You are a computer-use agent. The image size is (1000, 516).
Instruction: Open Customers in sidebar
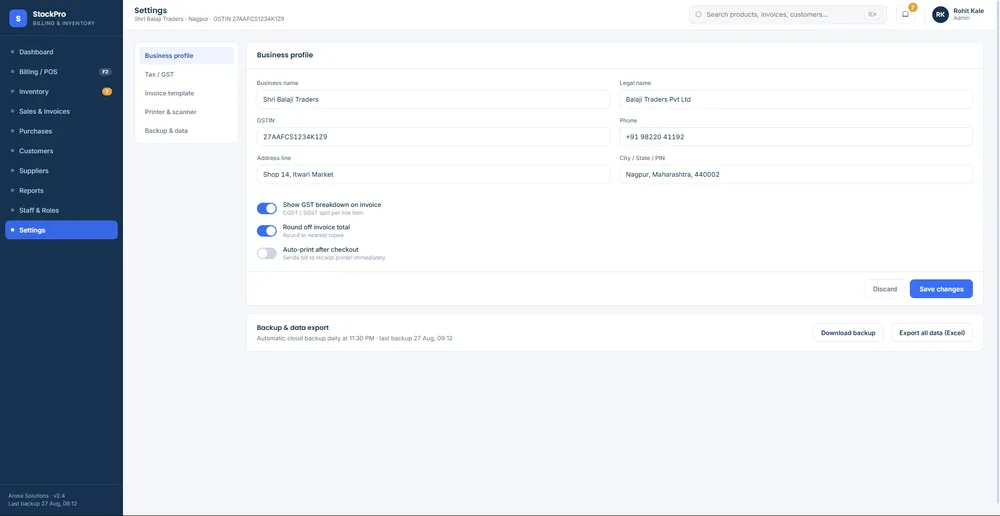click(61, 151)
